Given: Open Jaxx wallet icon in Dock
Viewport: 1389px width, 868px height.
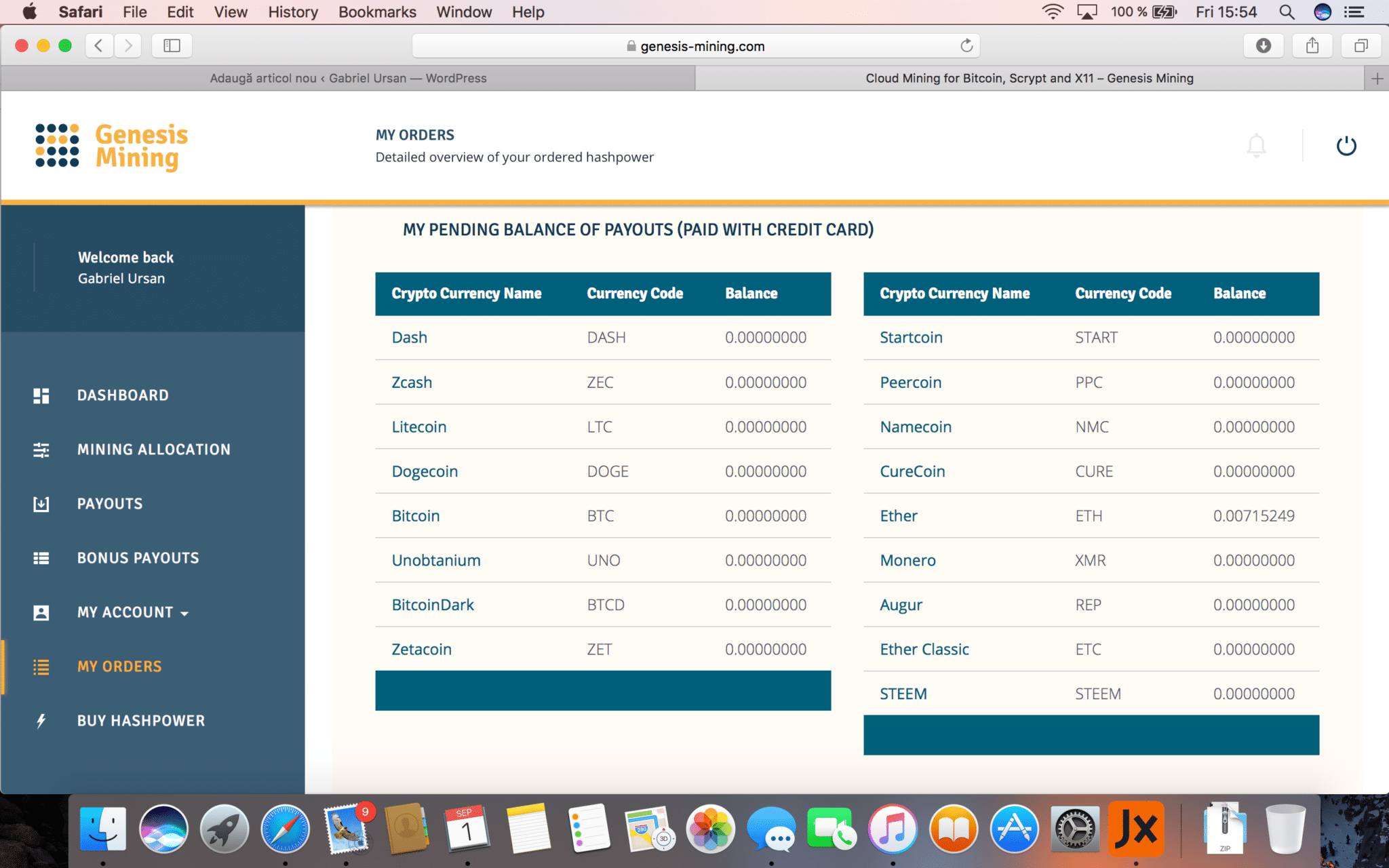Looking at the screenshot, I should (x=1136, y=829).
